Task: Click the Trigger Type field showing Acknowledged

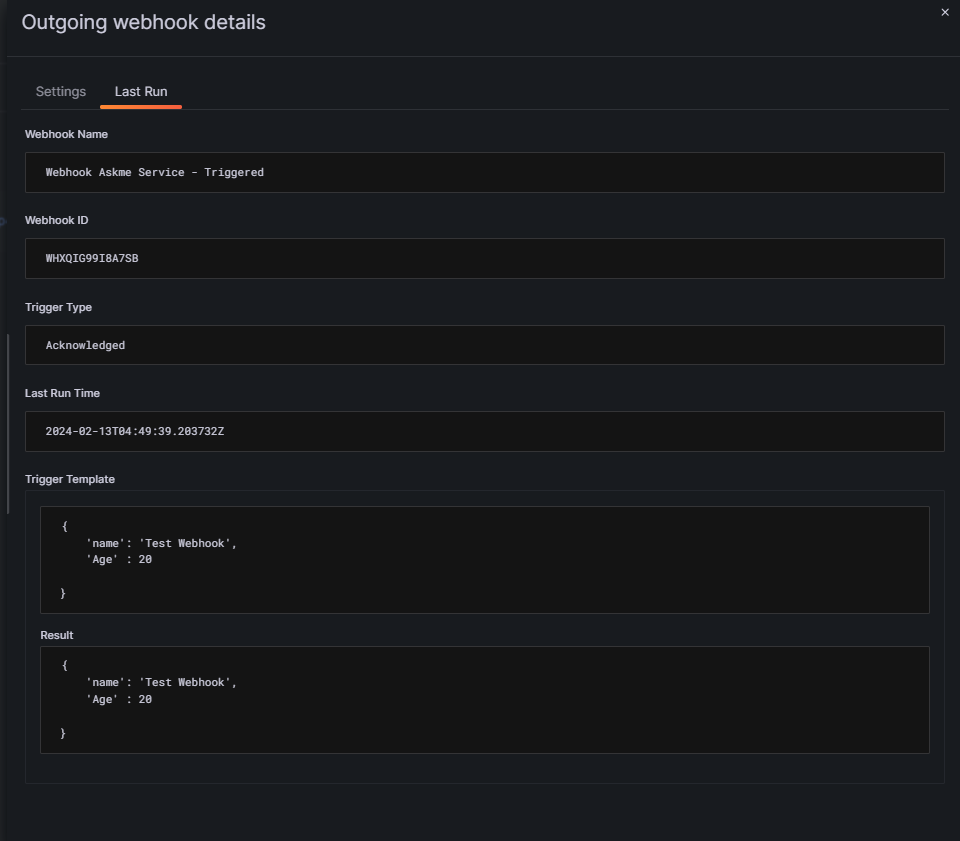Action: click(x=484, y=345)
